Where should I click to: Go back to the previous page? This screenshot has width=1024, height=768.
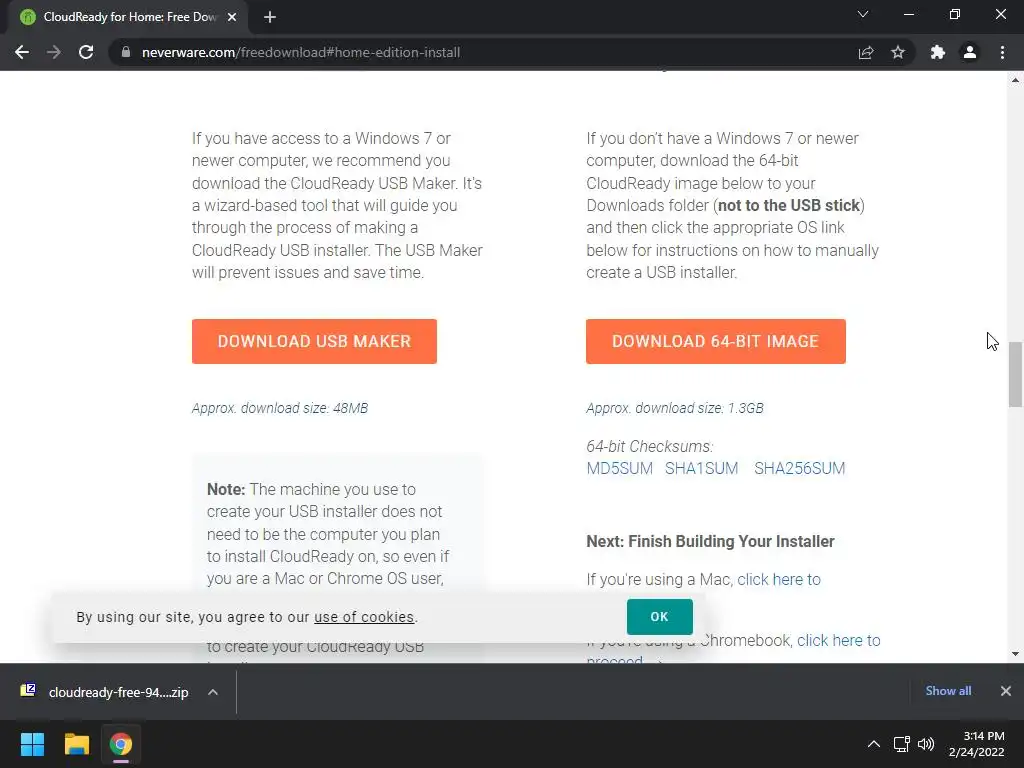point(22,52)
